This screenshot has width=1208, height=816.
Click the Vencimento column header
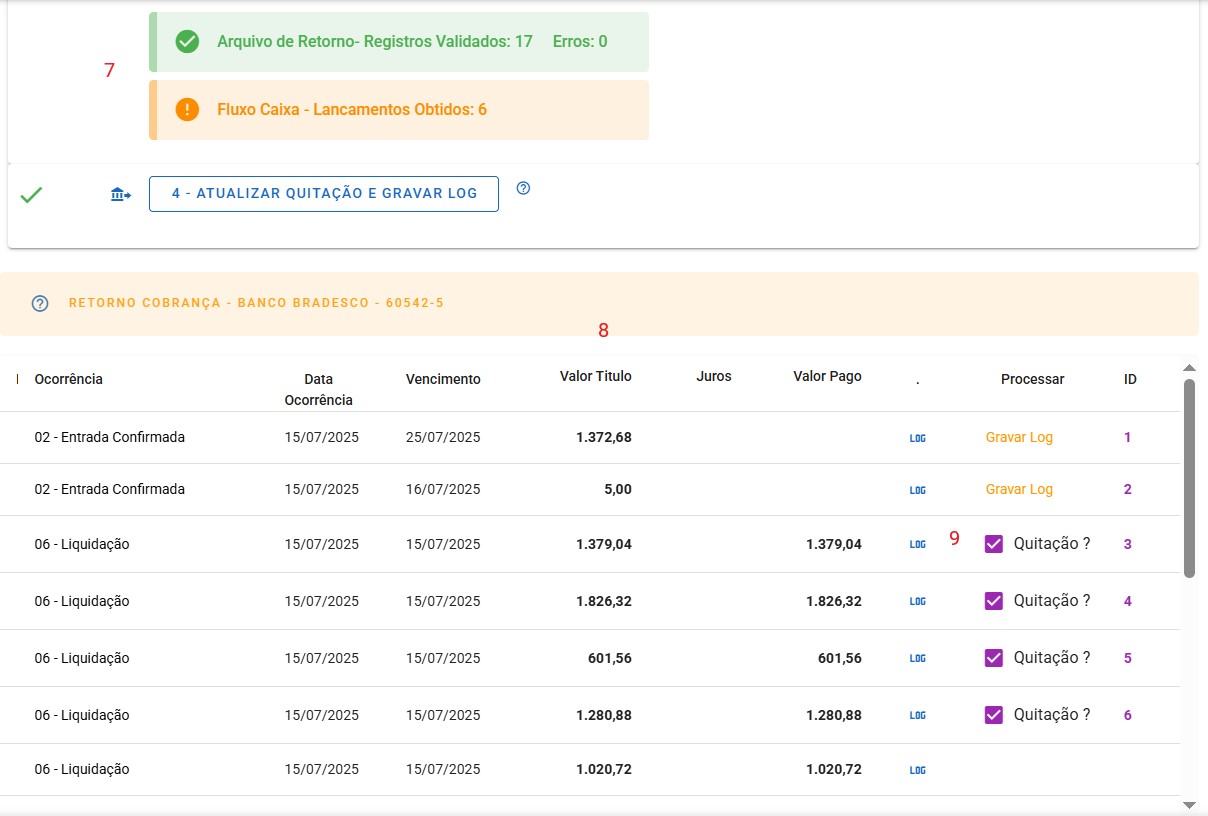443,379
